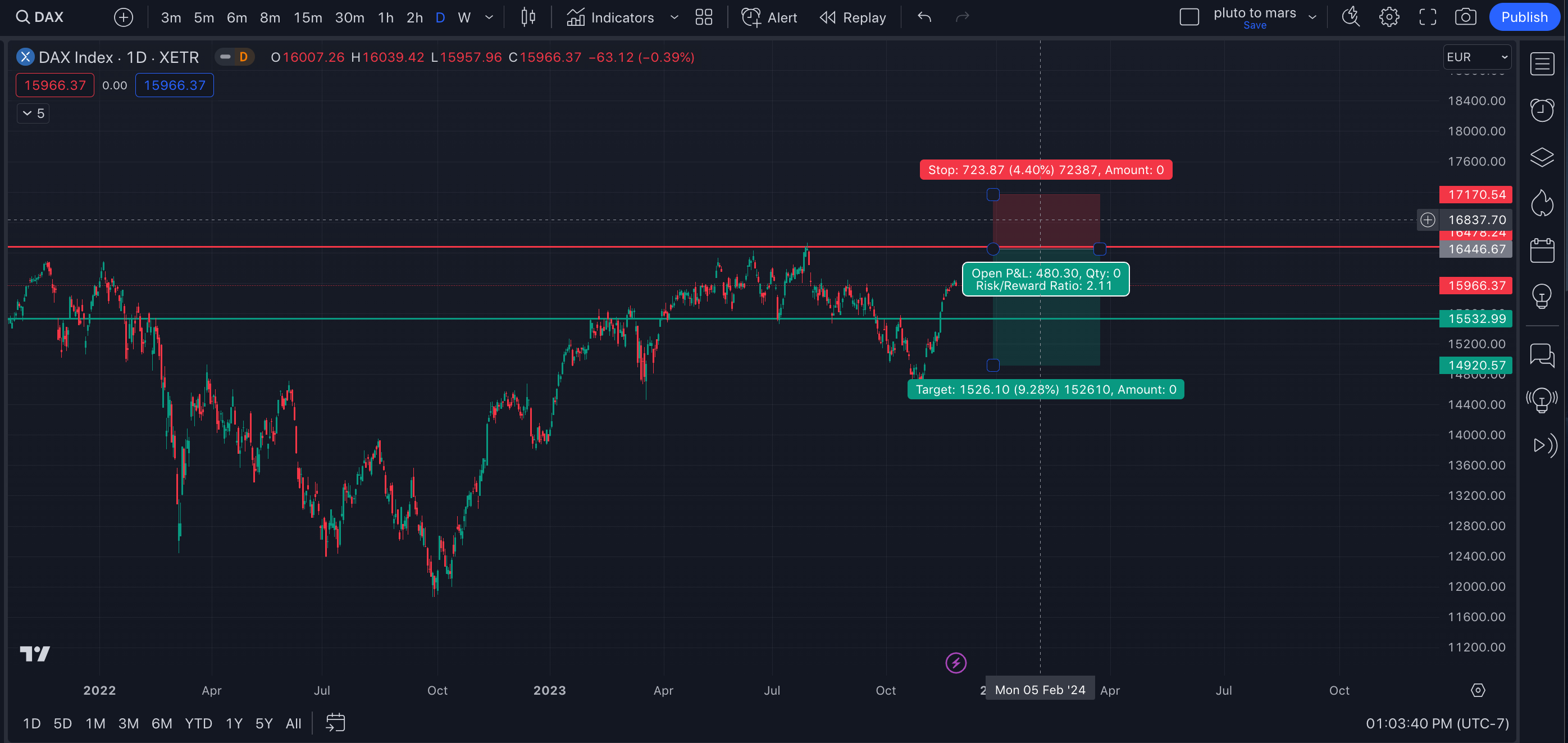Viewport: 1568px width, 743px height.
Task: Expand the collapsed 5 indicators legend
Action: (33, 113)
